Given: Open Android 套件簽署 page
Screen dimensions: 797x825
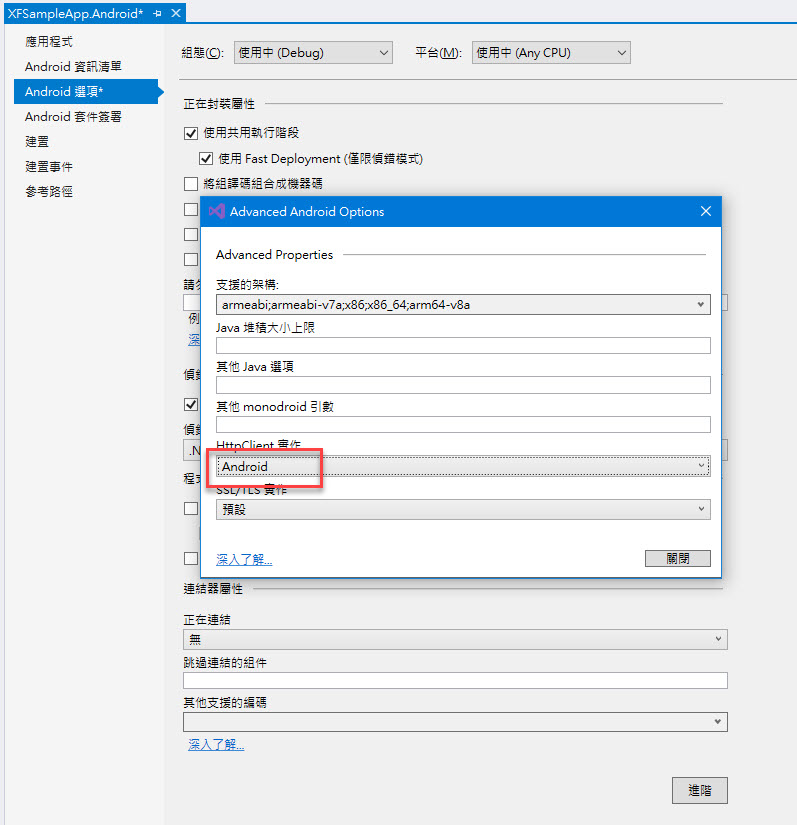Looking at the screenshot, I should coord(73,116).
